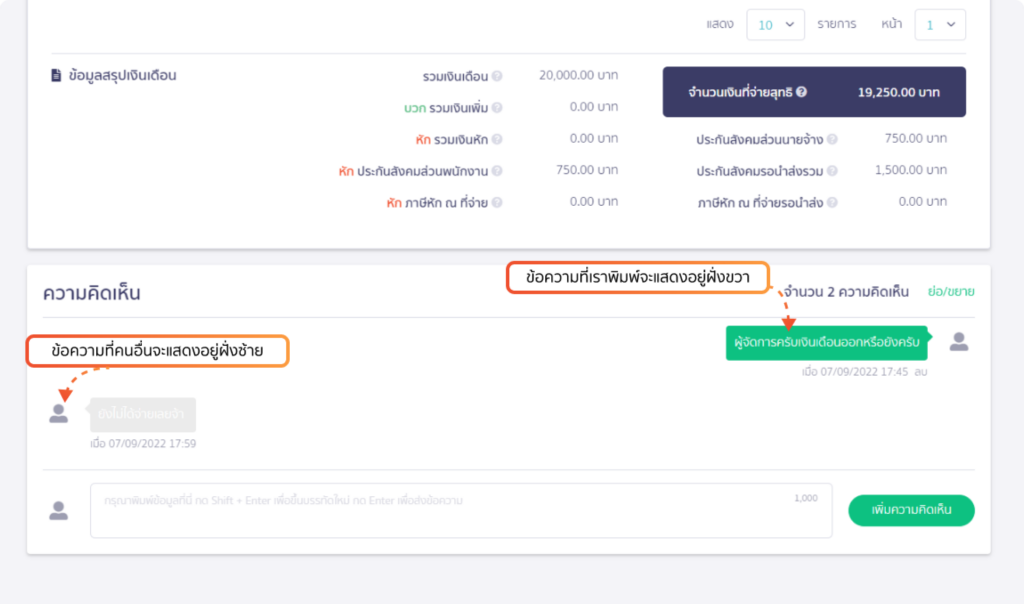Toggle comments section with ย่อ/ขยาย
1024x604 pixels.
(949, 292)
